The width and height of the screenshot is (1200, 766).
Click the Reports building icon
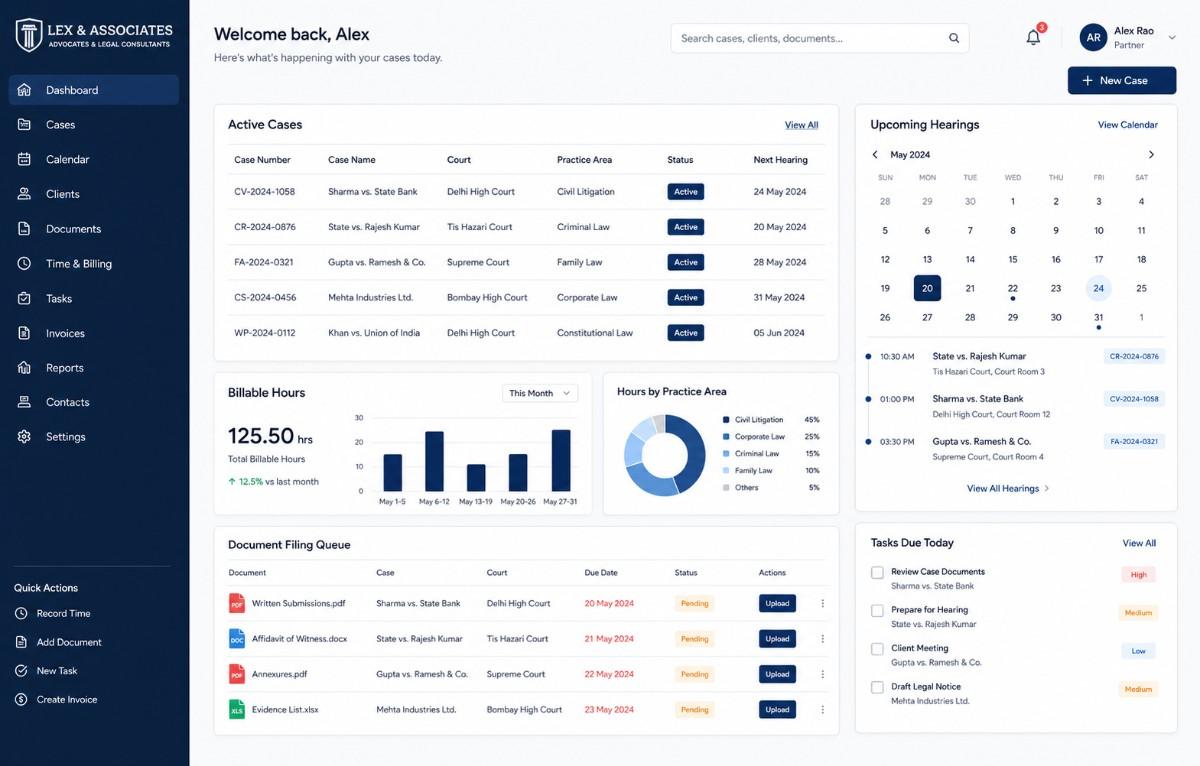pyautogui.click(x=25, y=368)
